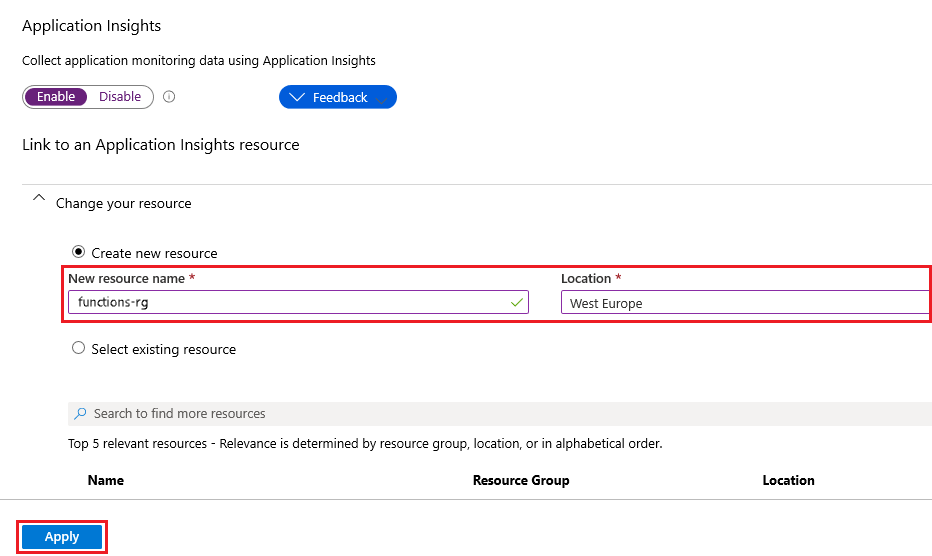Click the info icon beside Enable/Disable toggle
Image resolution: width=932 pixels, height=556 pixels.
pyautogui.click(x=169, y=97)
